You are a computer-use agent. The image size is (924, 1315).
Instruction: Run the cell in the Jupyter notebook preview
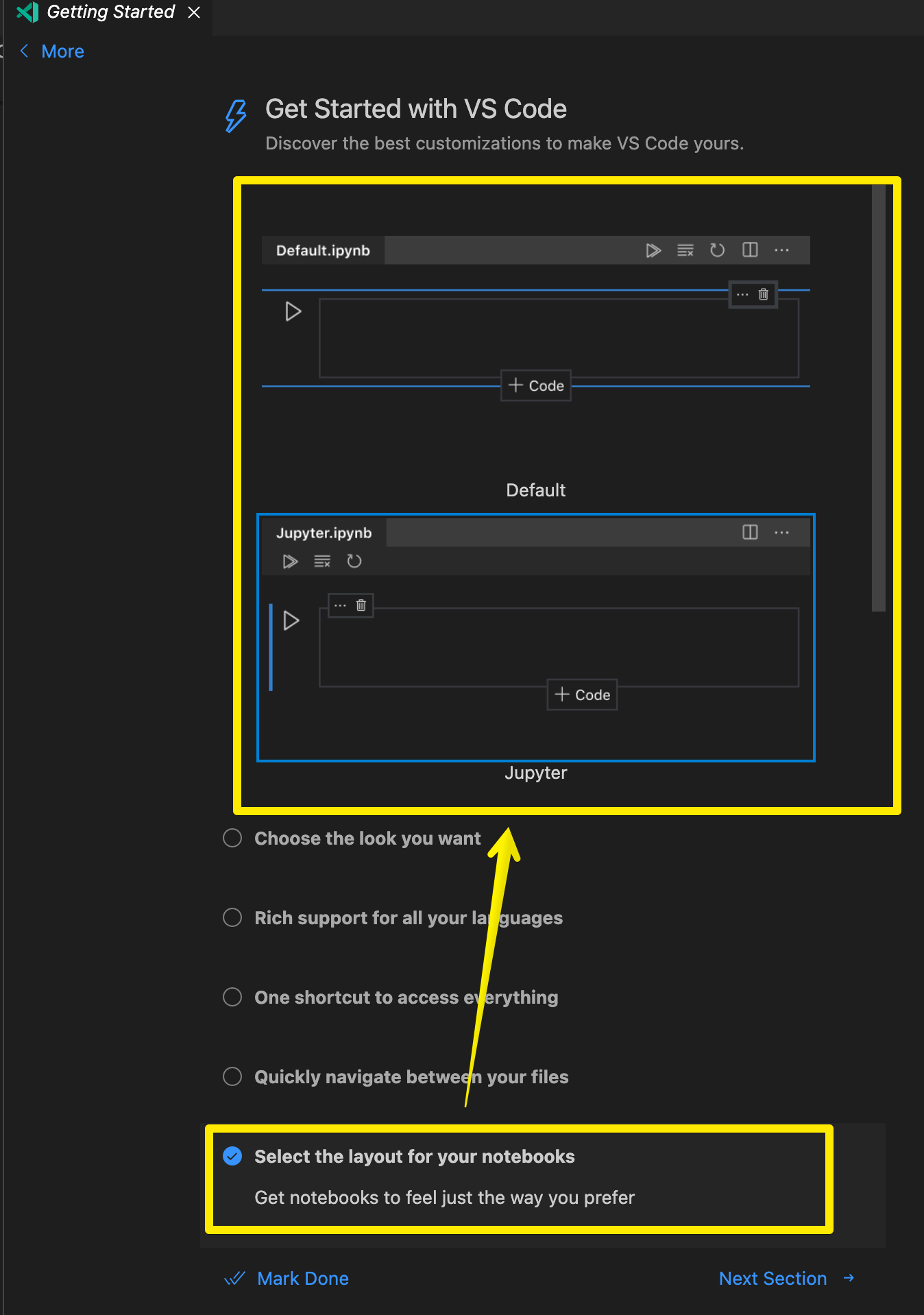point(291,620)
